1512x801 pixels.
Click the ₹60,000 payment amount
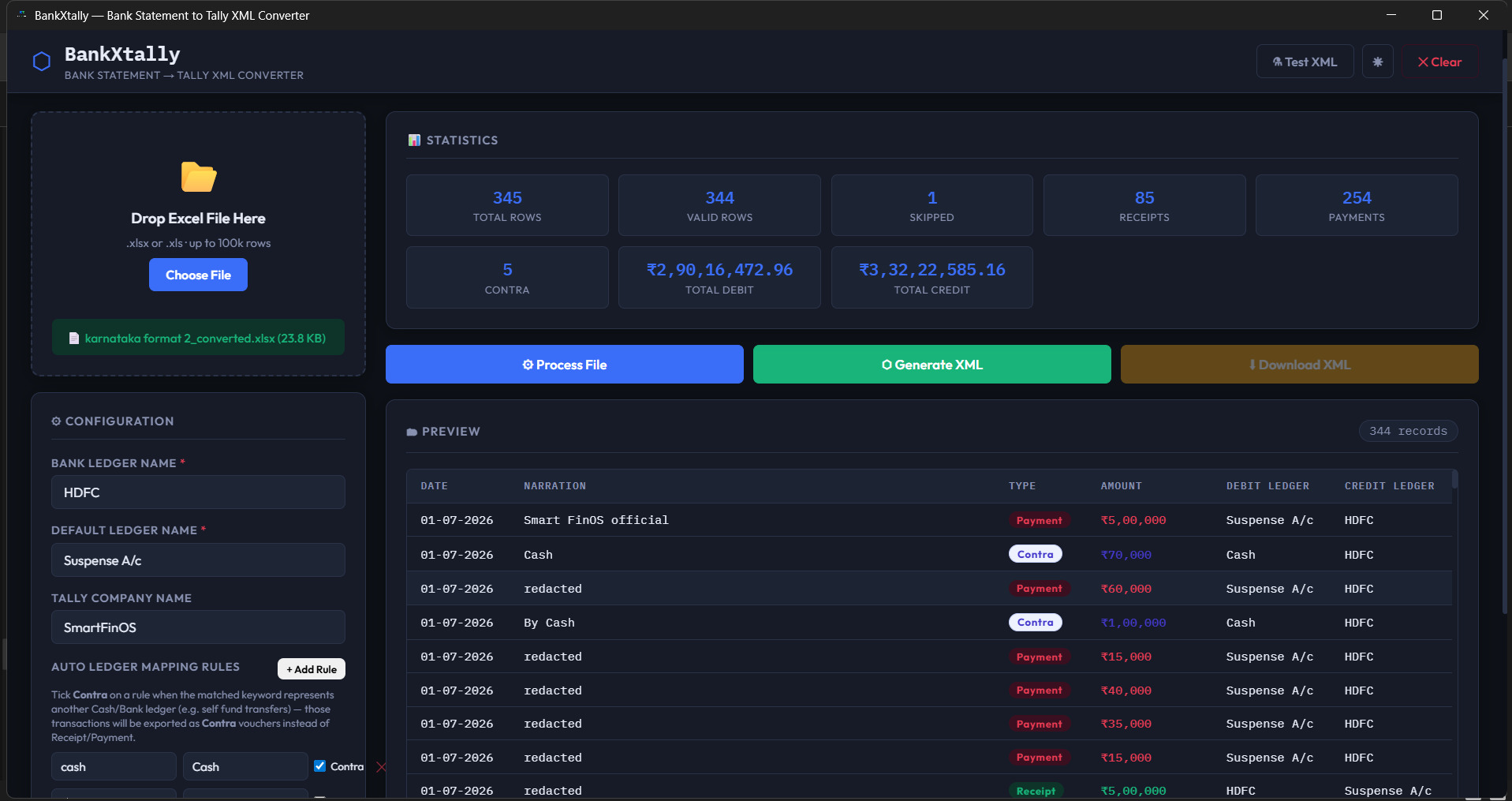[1126, 589]
